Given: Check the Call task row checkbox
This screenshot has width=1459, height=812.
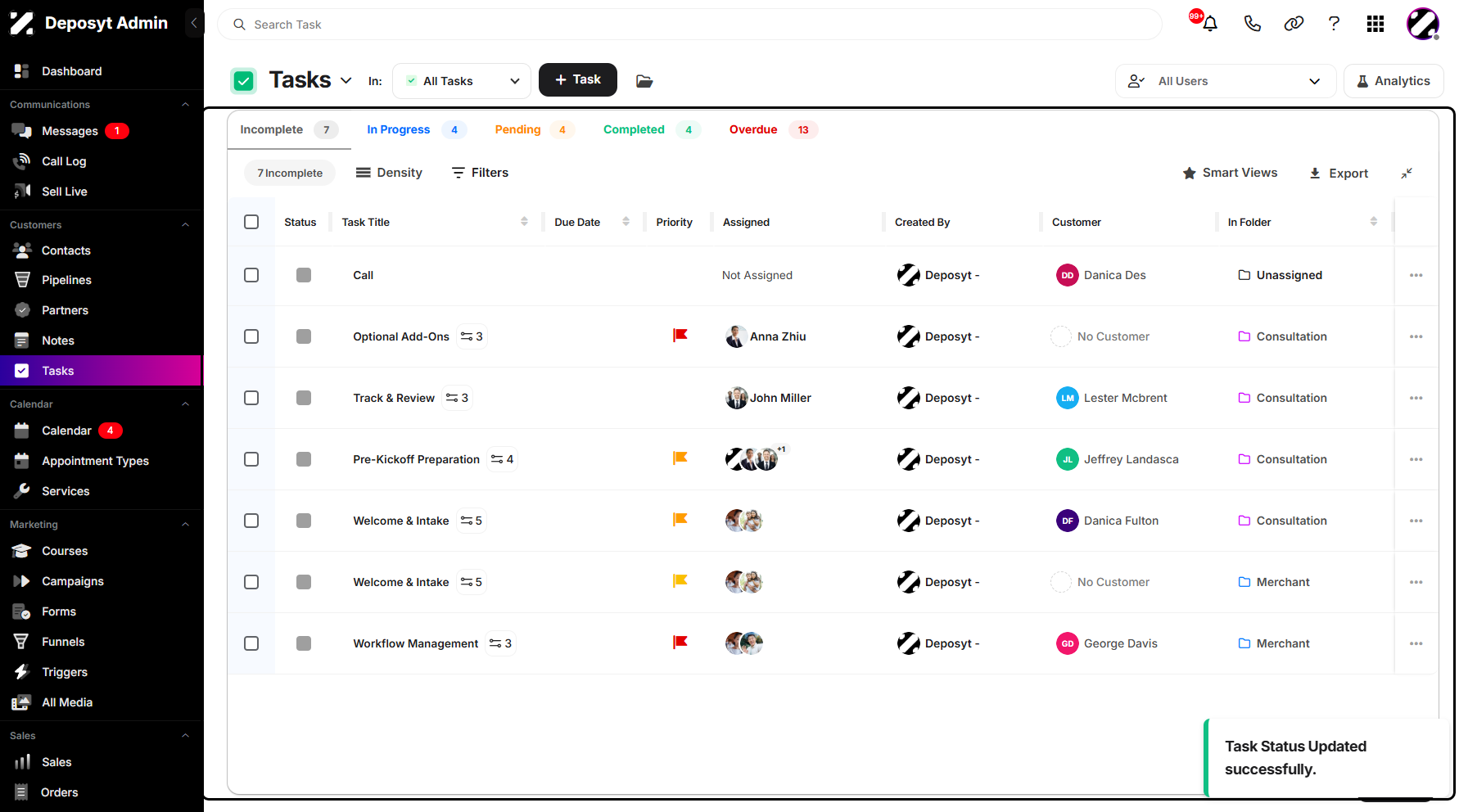Looking at the screenshot, I should (x=251, y=275).
